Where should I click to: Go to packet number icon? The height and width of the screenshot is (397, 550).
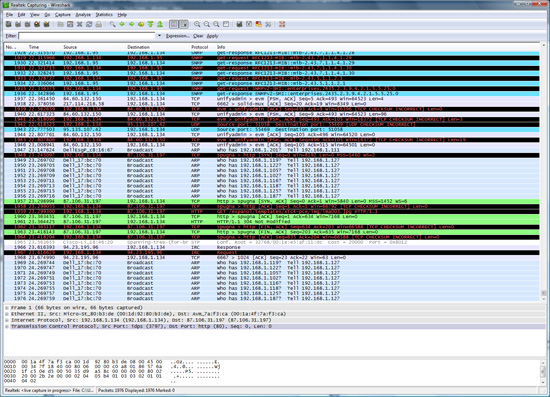[141, 24]
